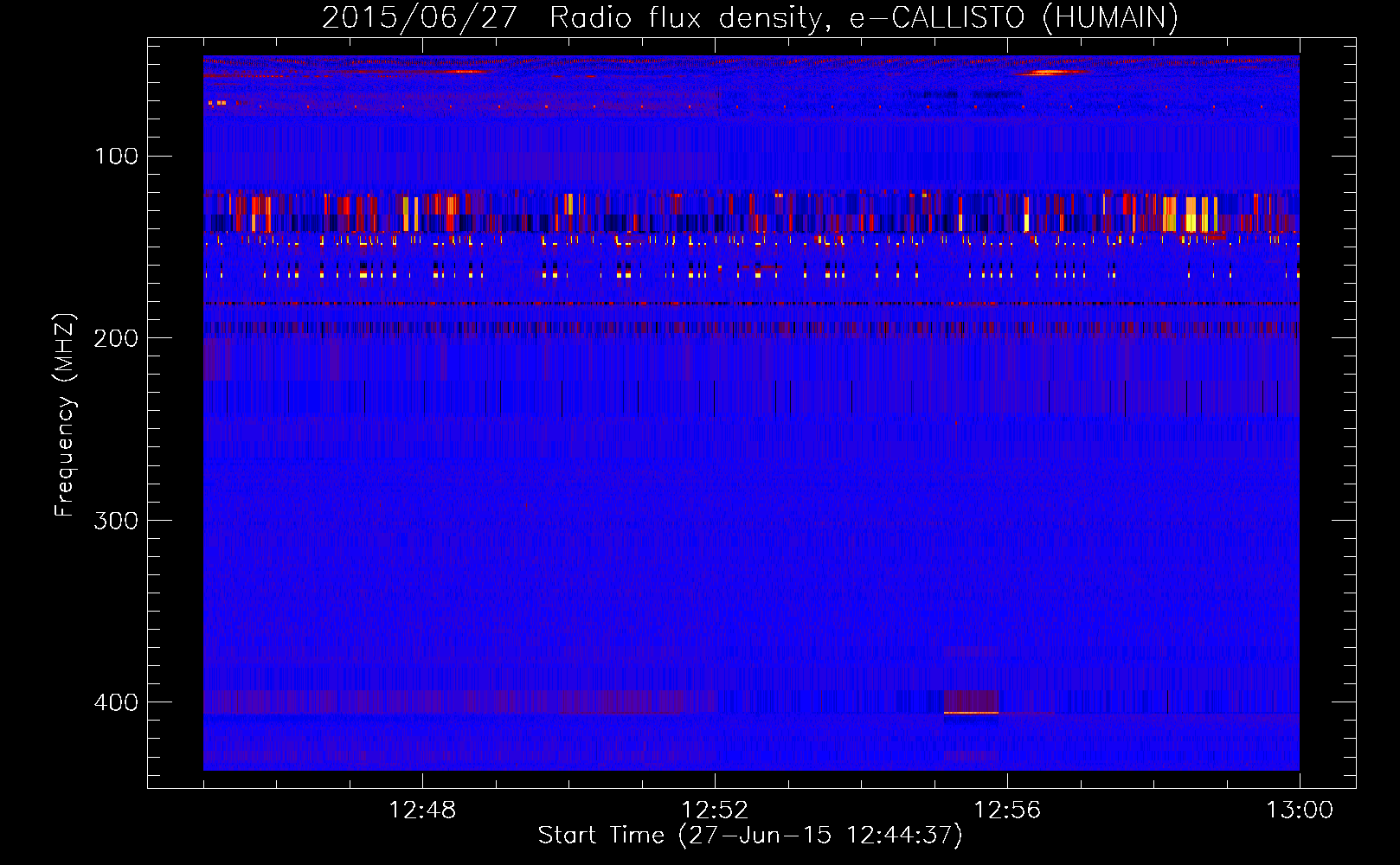Click the '100' frequency tick label
Screen dimensions: 1400x865
coord(117,156)
